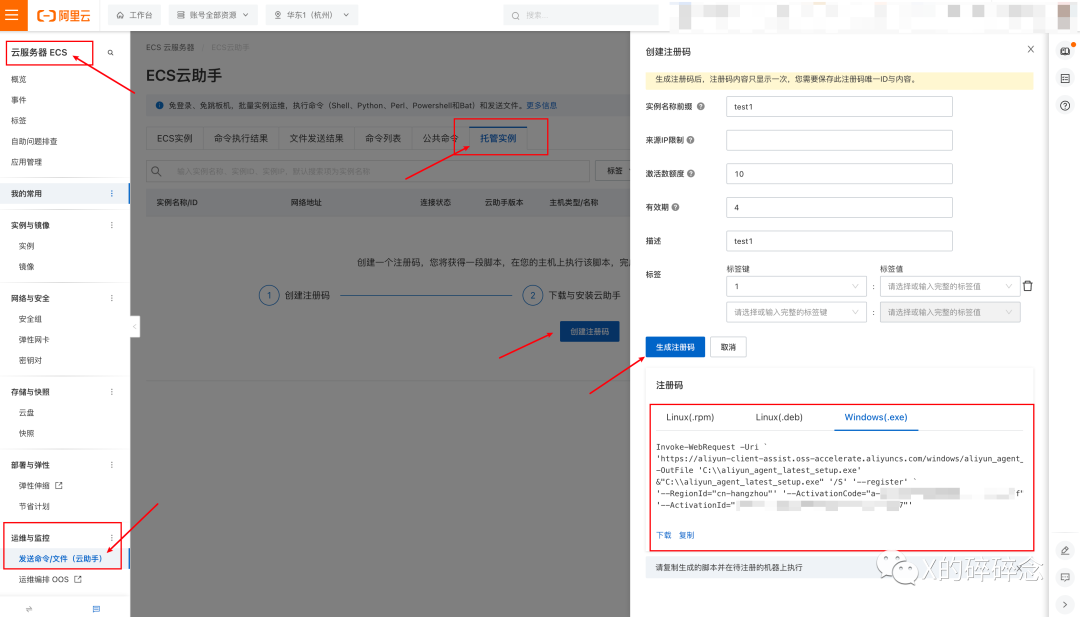Open the feedback chat icon in right rail
This screenshot has width=1080, height=617.
(1065, 577)
